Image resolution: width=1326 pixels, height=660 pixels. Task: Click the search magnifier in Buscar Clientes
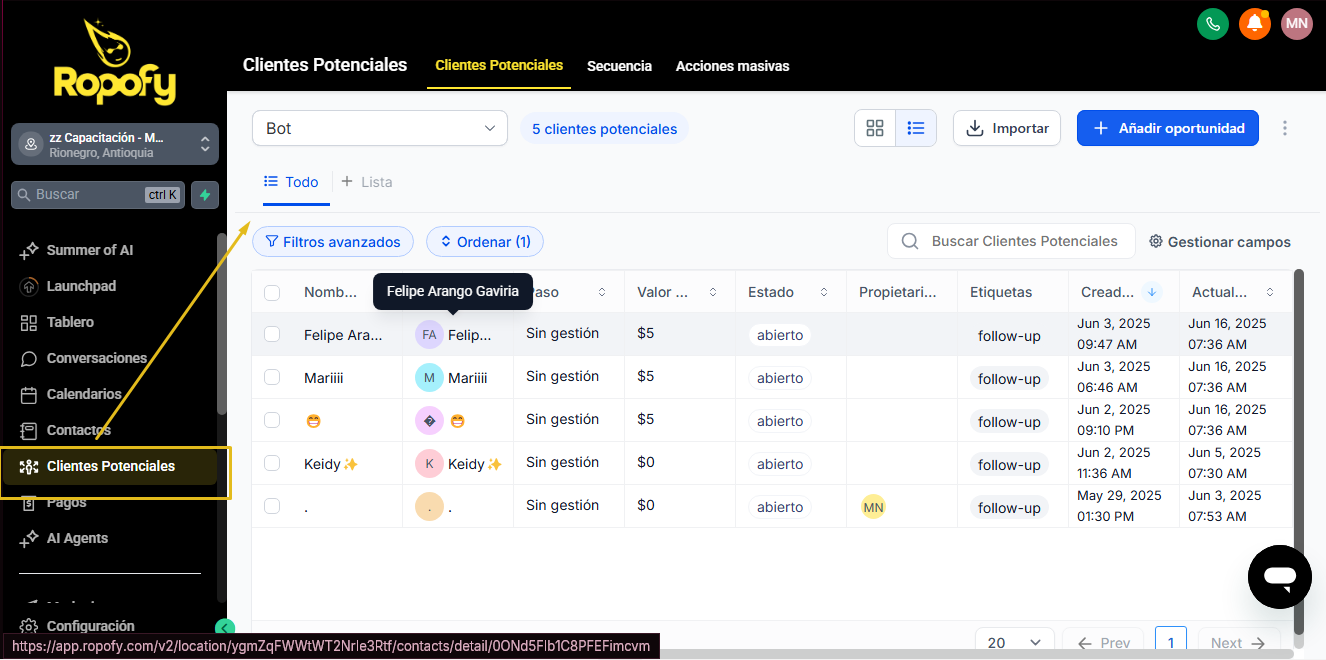910,241
